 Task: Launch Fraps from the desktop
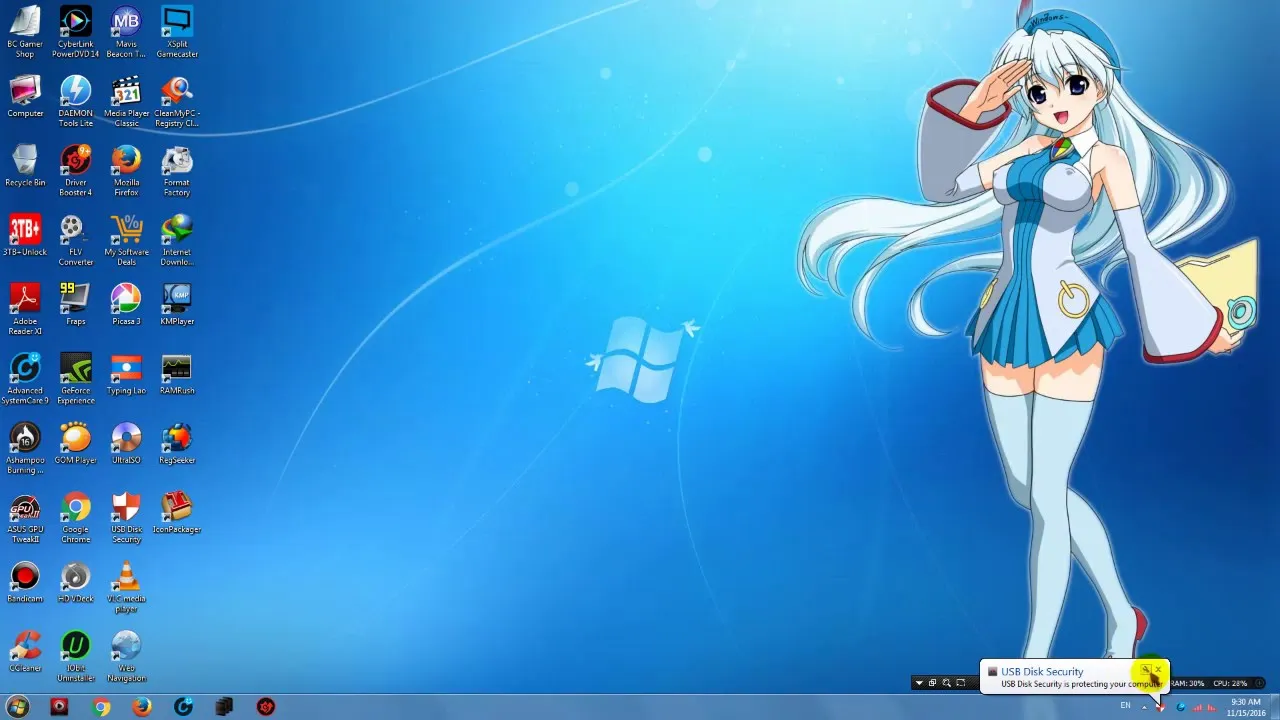[76, 304]
